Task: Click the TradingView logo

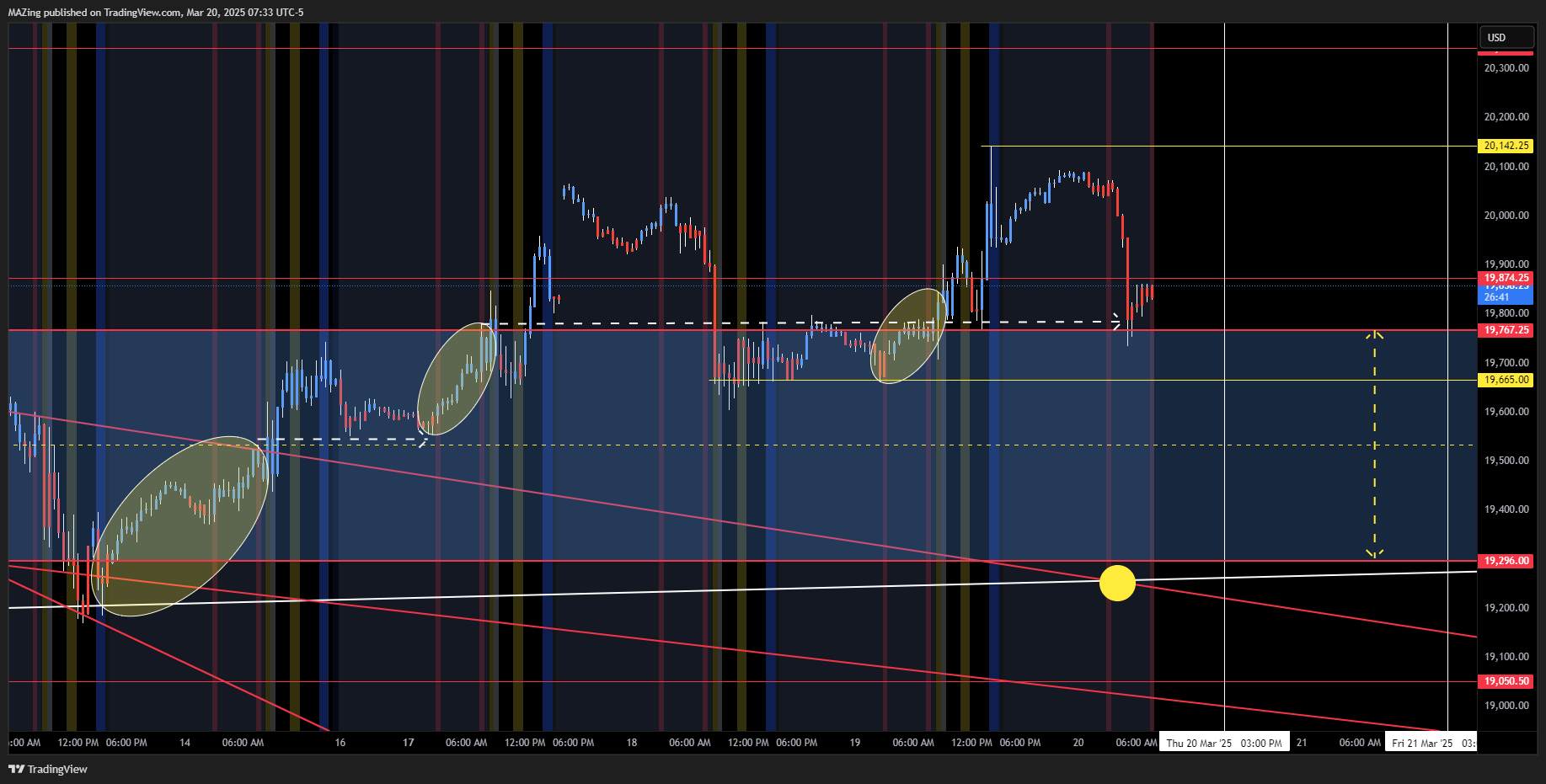Action: [x=48, y=769]
